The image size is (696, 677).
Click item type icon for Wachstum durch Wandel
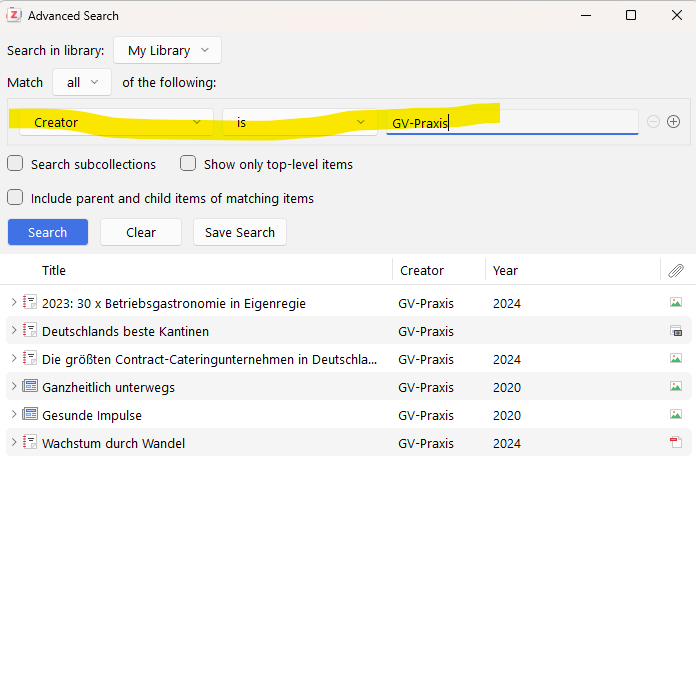click(x=30, y=443)
